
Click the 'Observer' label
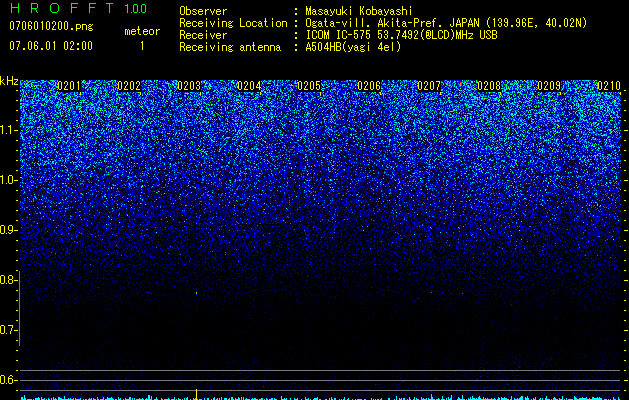click(x=203, y=11)
